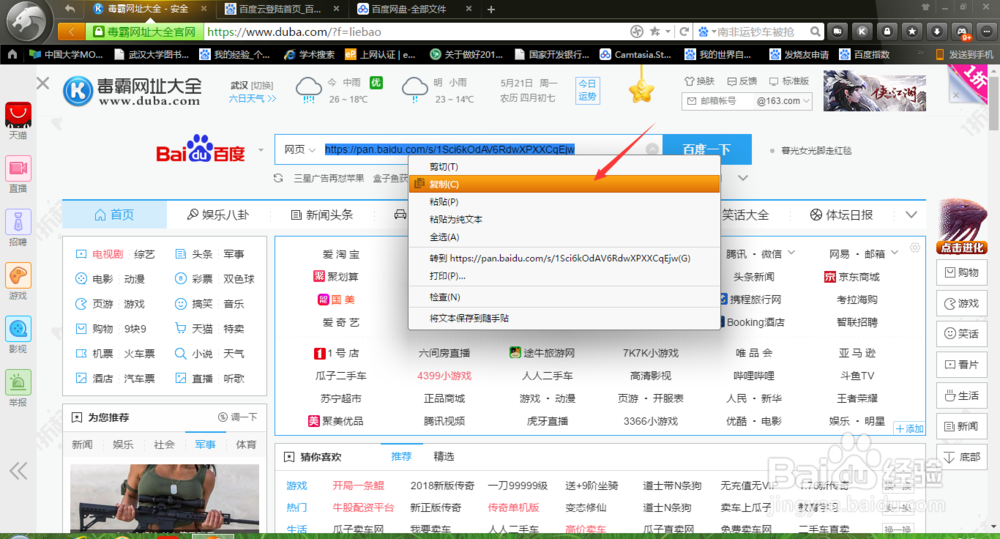Open the sniper girl news thumbnail
1000x539 pixels.
click(165, 498)
